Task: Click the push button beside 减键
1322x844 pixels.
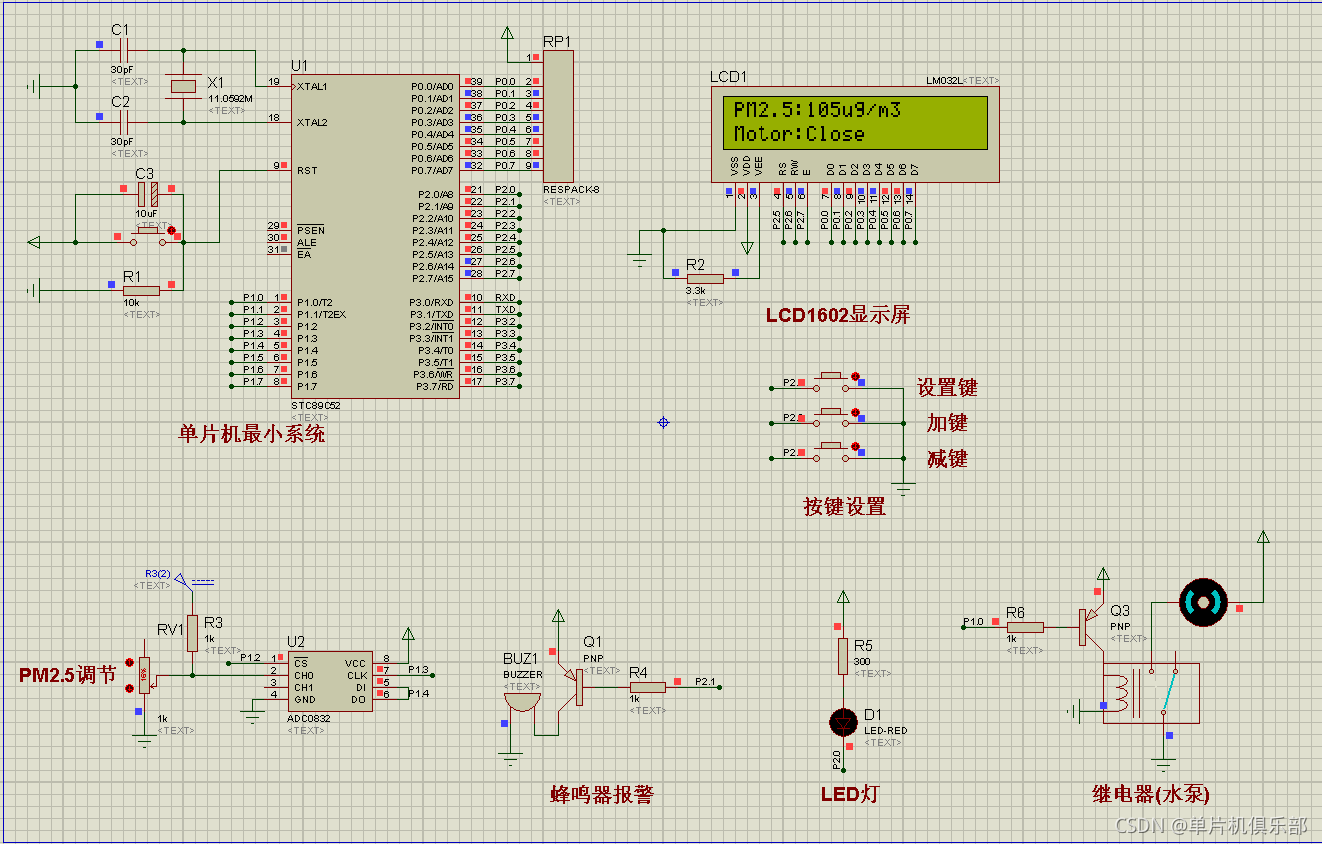Action: (x=831, y=451)
